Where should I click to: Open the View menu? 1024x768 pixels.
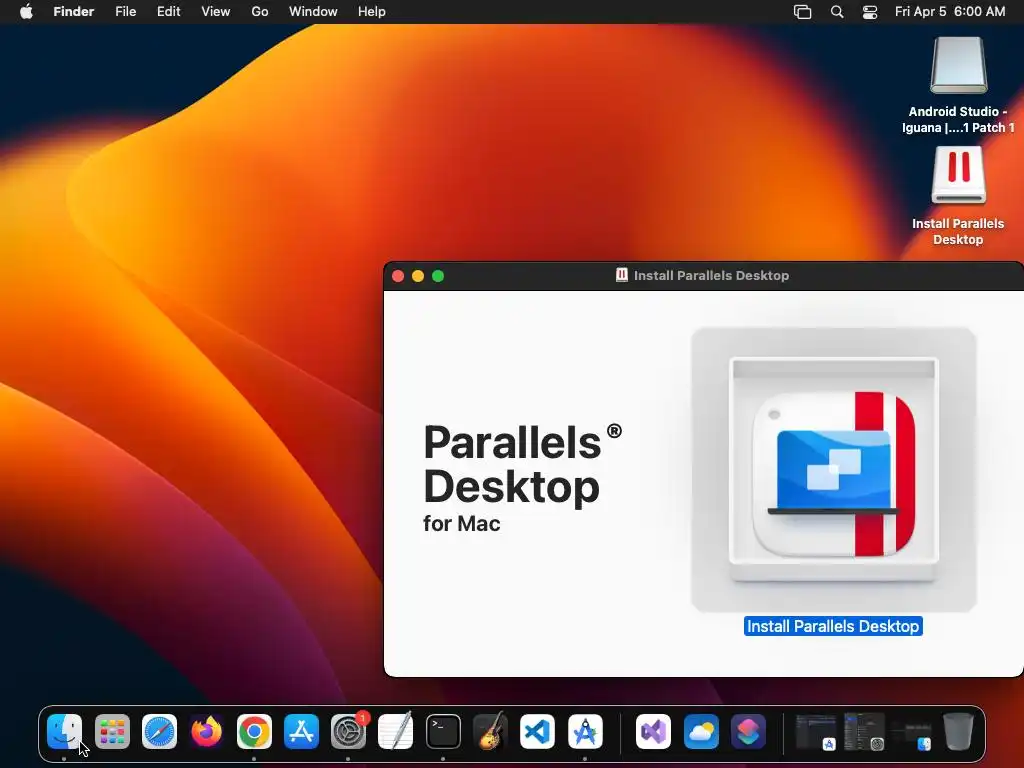(216, 12)
